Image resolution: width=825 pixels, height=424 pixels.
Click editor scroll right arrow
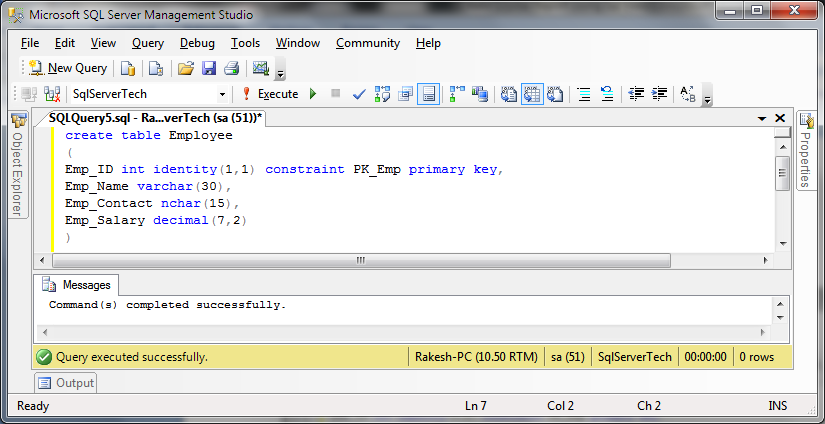tap(766, 260)
